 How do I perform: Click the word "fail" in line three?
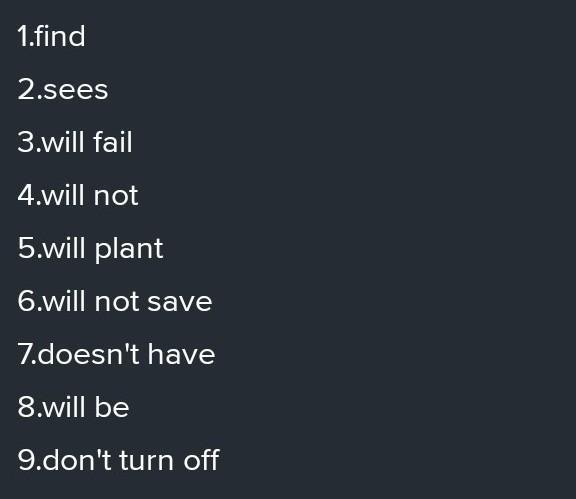[112, 142]
